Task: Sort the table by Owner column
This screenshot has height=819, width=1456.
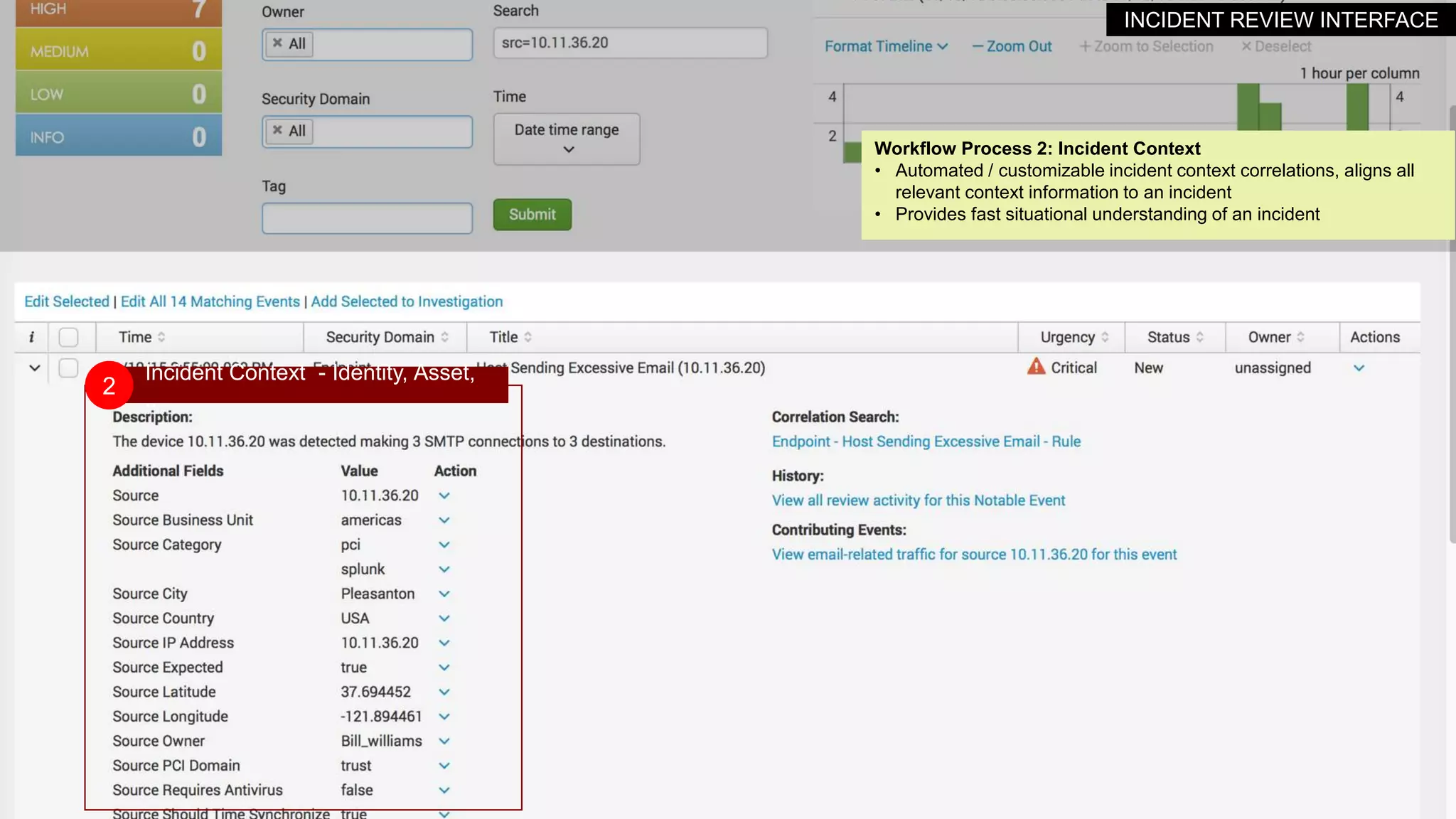Action: coord(1276,337)
